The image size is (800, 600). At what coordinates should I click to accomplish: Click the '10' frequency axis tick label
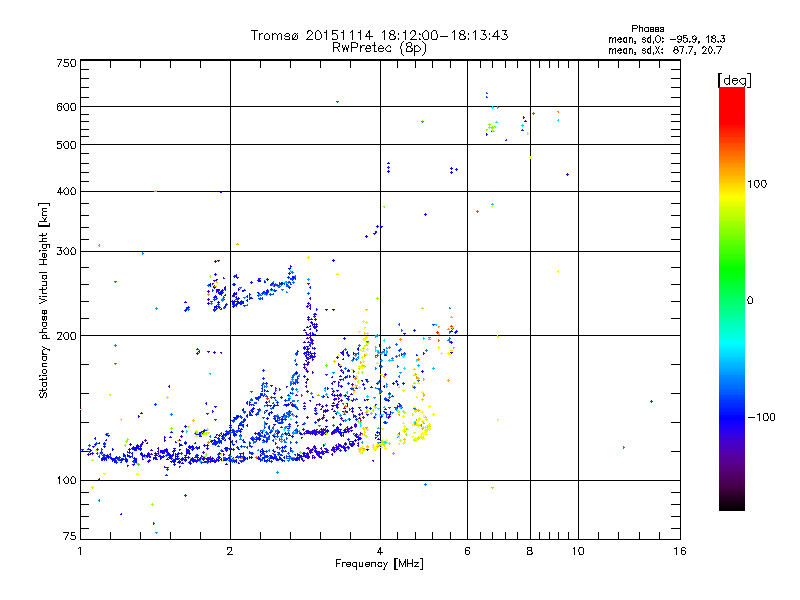[578, 551]
